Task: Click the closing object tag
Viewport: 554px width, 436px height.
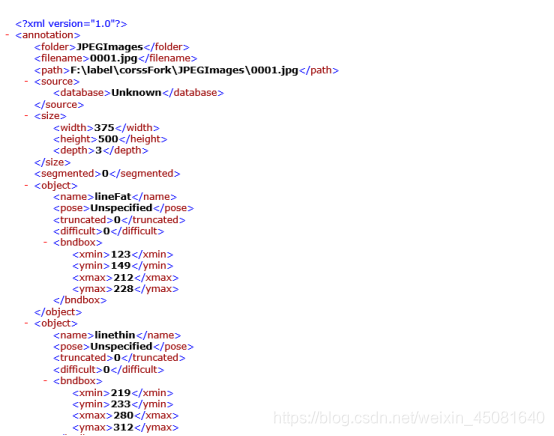Action: [x=58, y=312]
